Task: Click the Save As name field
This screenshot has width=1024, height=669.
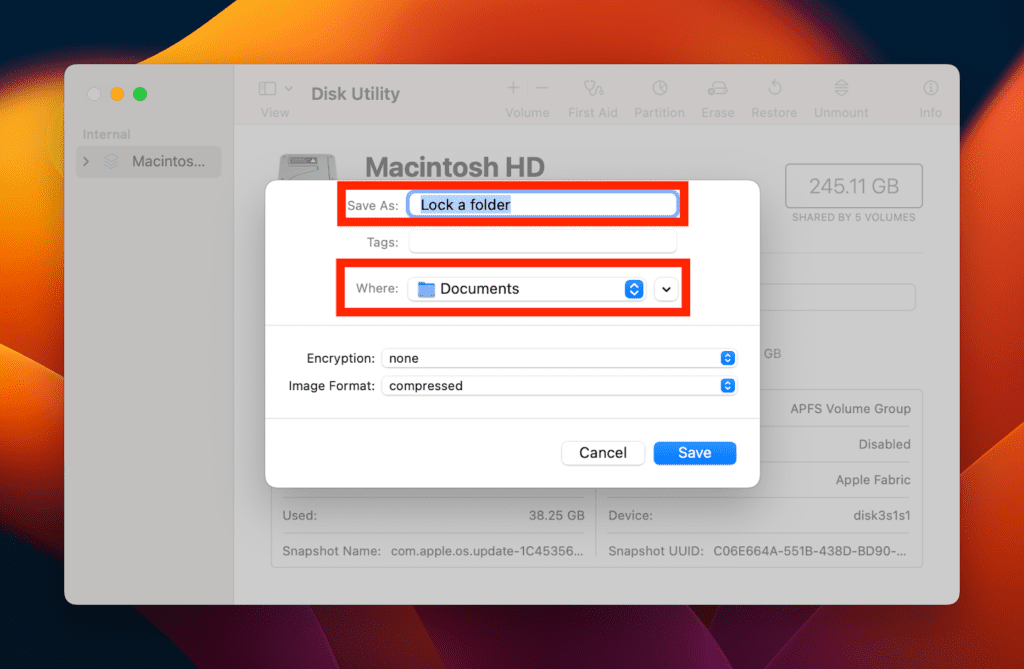Action: (543, 204)
